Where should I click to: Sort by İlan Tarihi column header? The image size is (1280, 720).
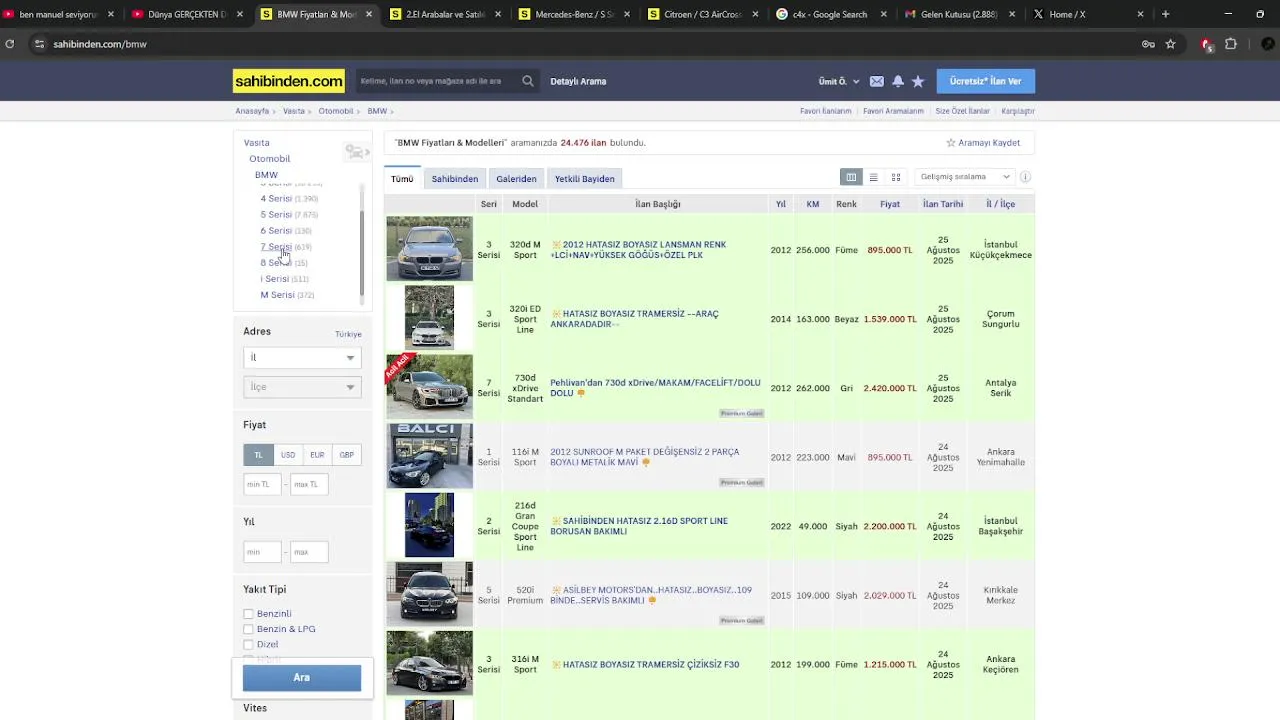click(x=943, y=204)
